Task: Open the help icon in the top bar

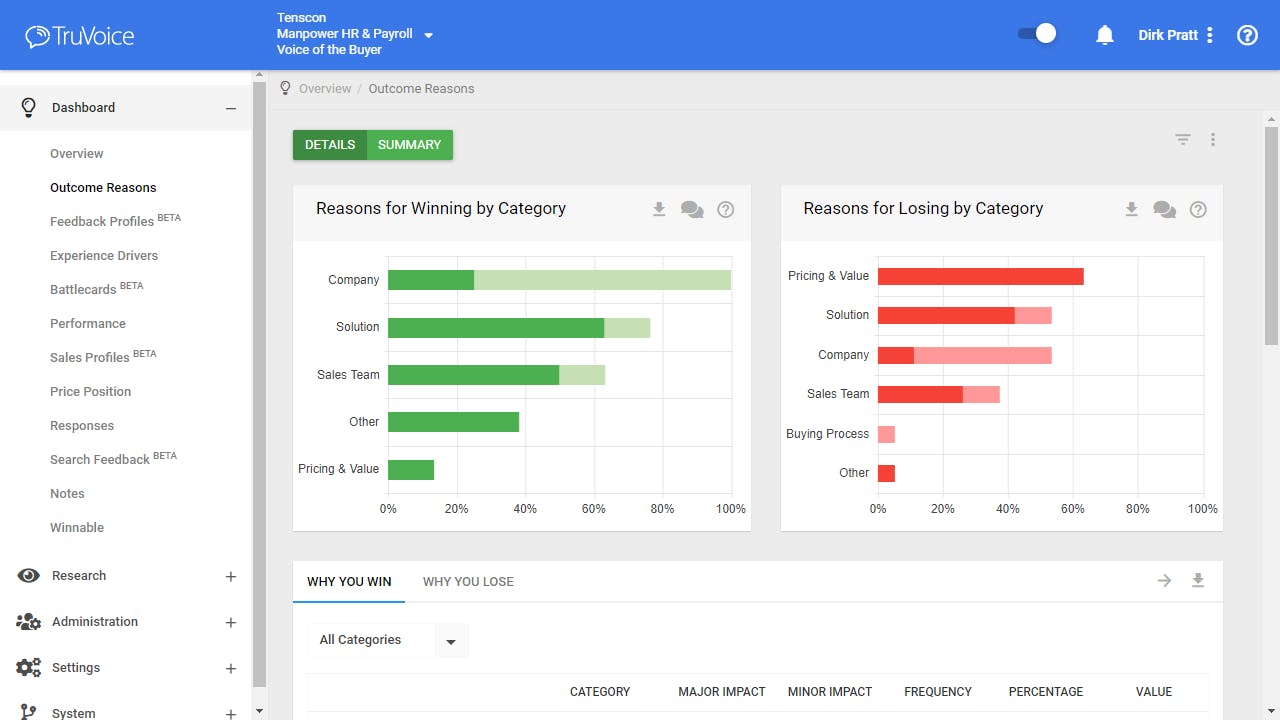Action: coord(1247,35)
